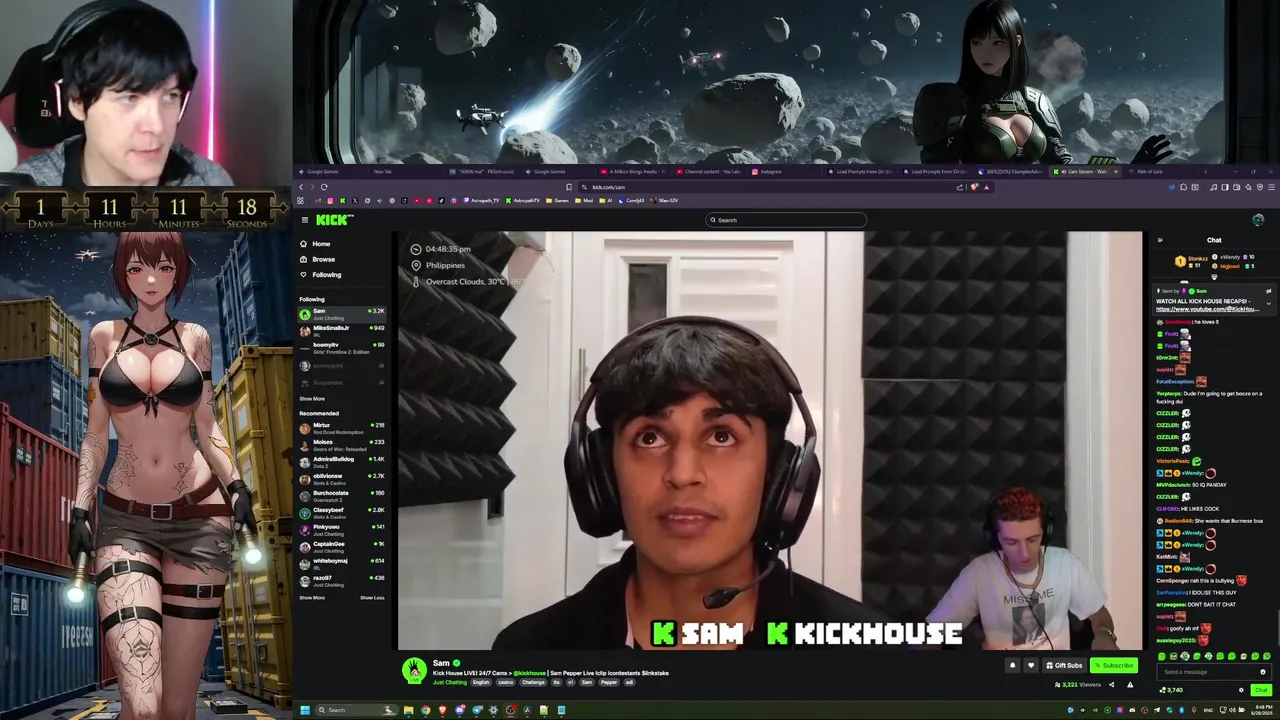Report the stream via warning icon

click(x=1130, y=685)
